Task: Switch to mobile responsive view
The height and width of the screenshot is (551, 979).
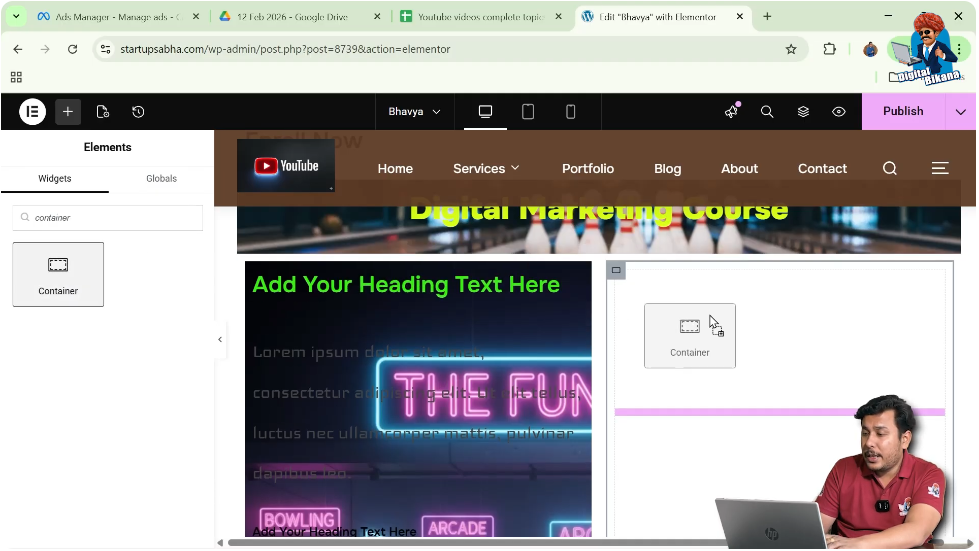Action: click(571, 112)
